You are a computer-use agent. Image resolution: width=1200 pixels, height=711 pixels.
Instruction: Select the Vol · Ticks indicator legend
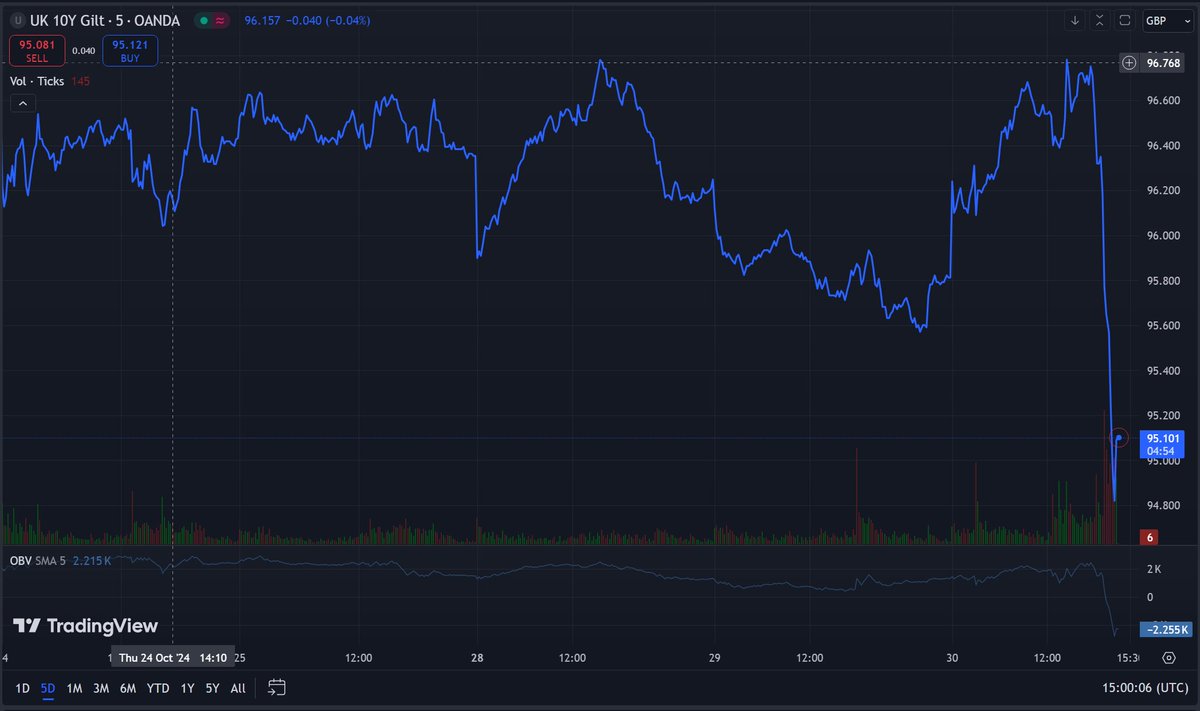35,80
